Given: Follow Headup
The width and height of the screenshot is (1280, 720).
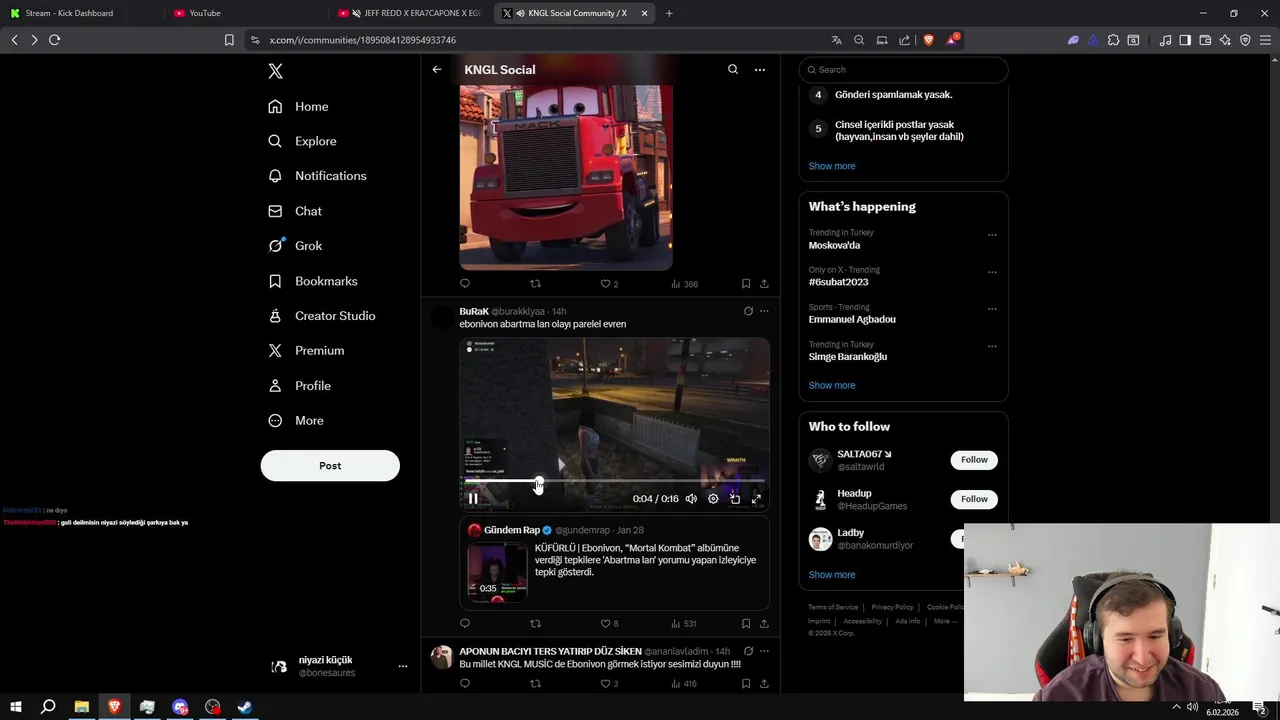Looking at the screenshot, I should click(974, 499).
